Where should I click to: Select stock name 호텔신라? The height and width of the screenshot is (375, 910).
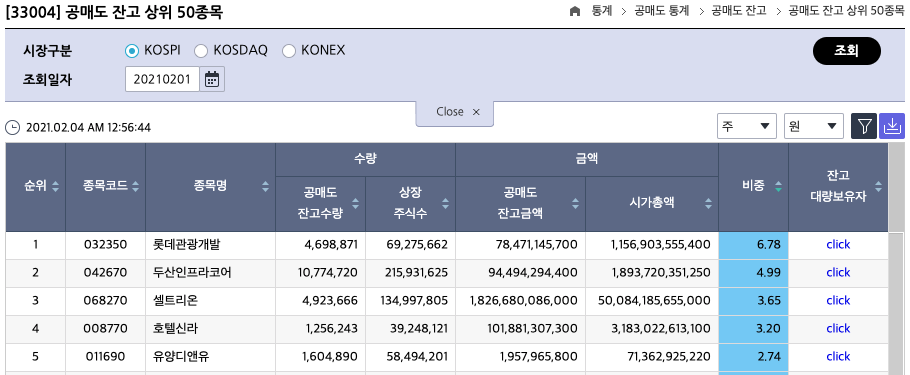click(176, 328)
